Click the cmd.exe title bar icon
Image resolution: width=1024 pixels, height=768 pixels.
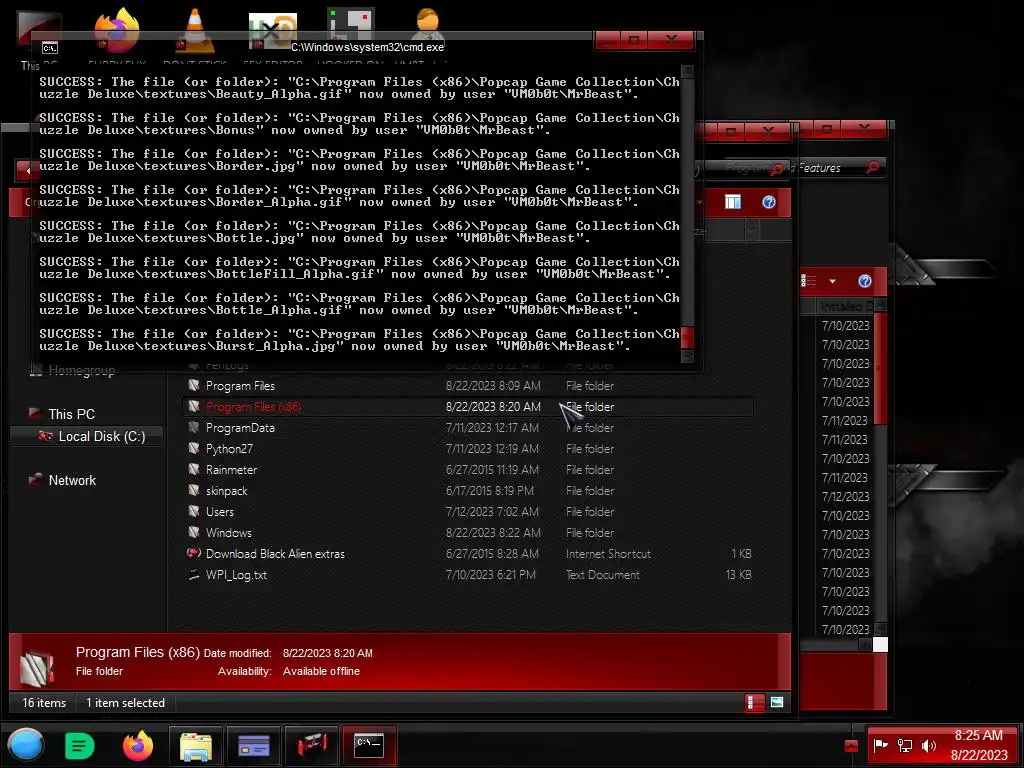click(x=50, y=48)
